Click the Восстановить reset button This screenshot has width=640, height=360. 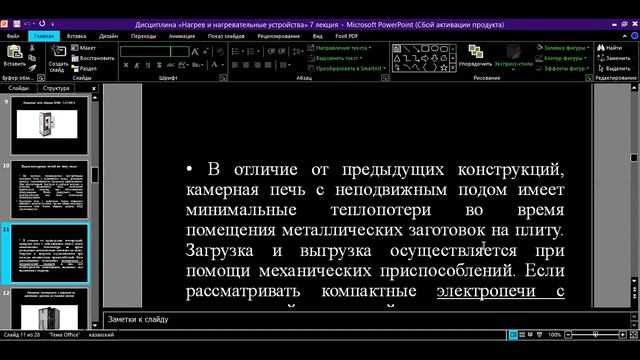point(93,58)
